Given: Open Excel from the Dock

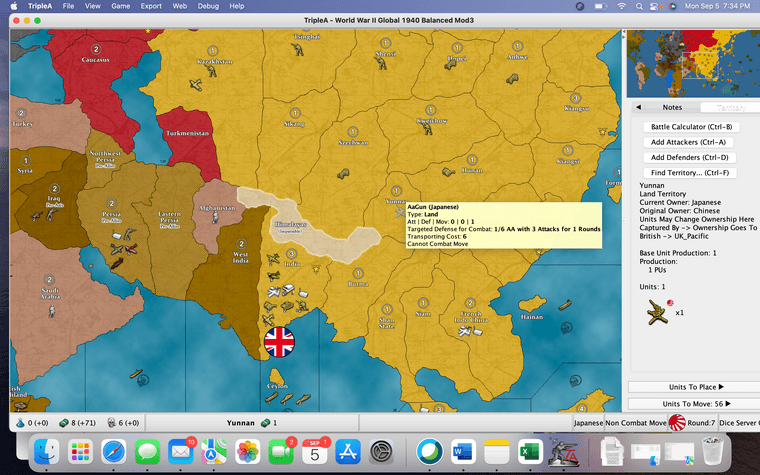Looking at the screenshot, I should point(530,452).
